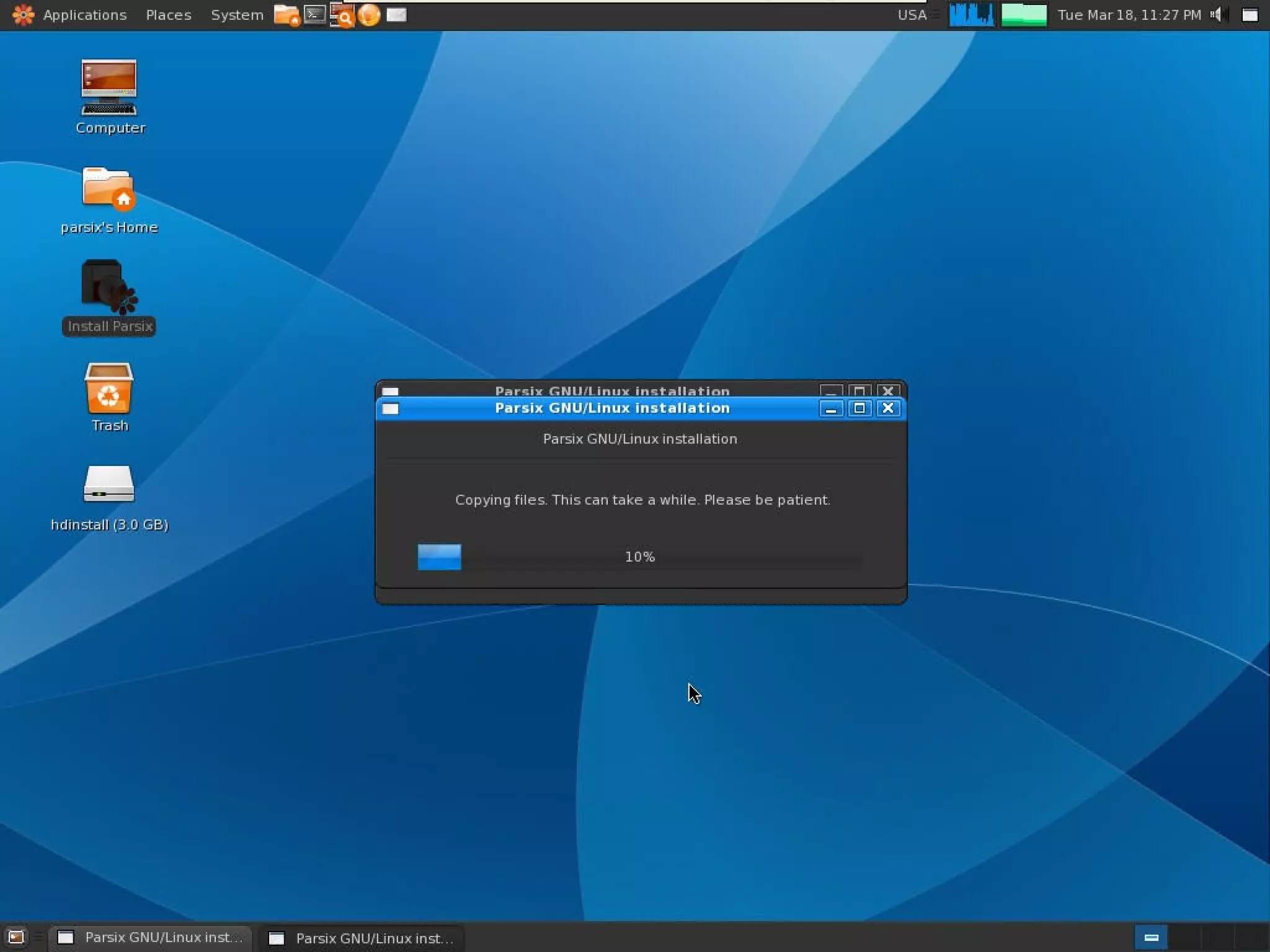Open parsix's Home folder icon
This screenshot has width=1270, height=952.
pyautogui.click(x=109, y=188)
